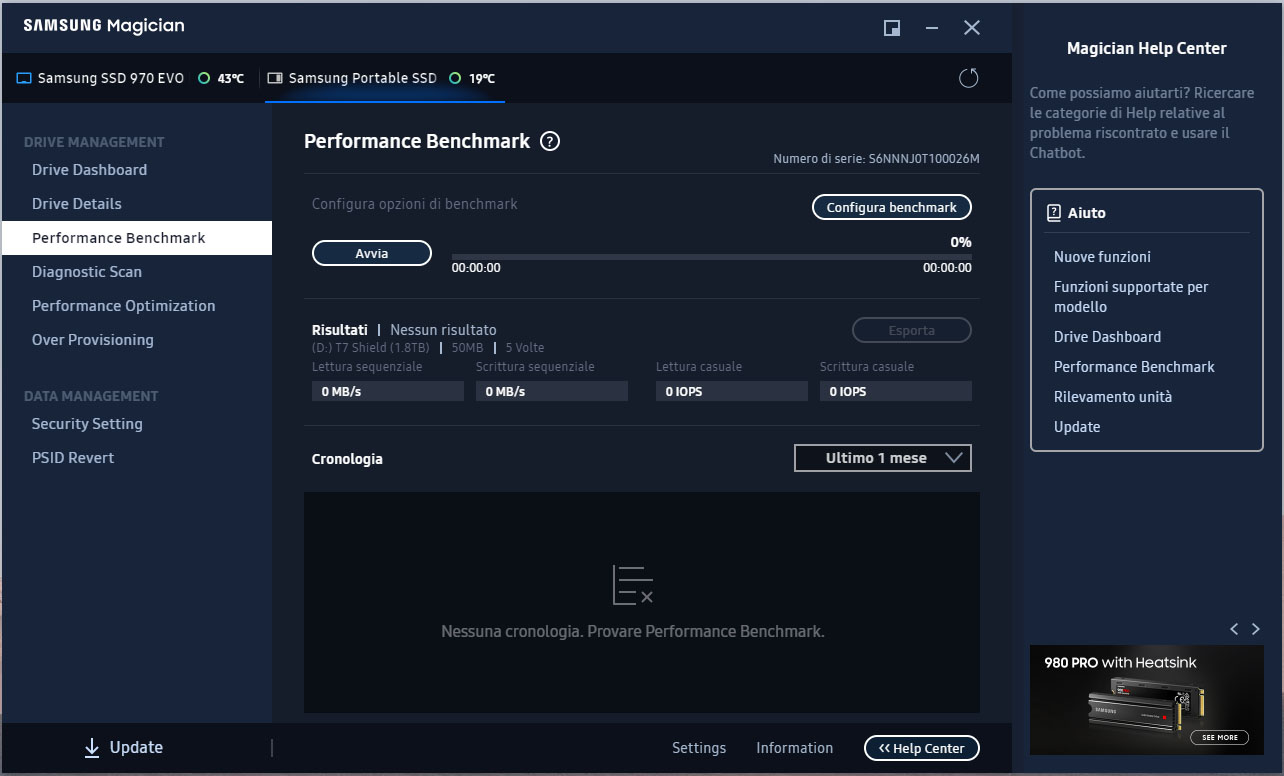This screenshot has width=1284, height=776.
Task: Click the Samsung SSD 970 EVO drive icon
Action: point(25,78)
